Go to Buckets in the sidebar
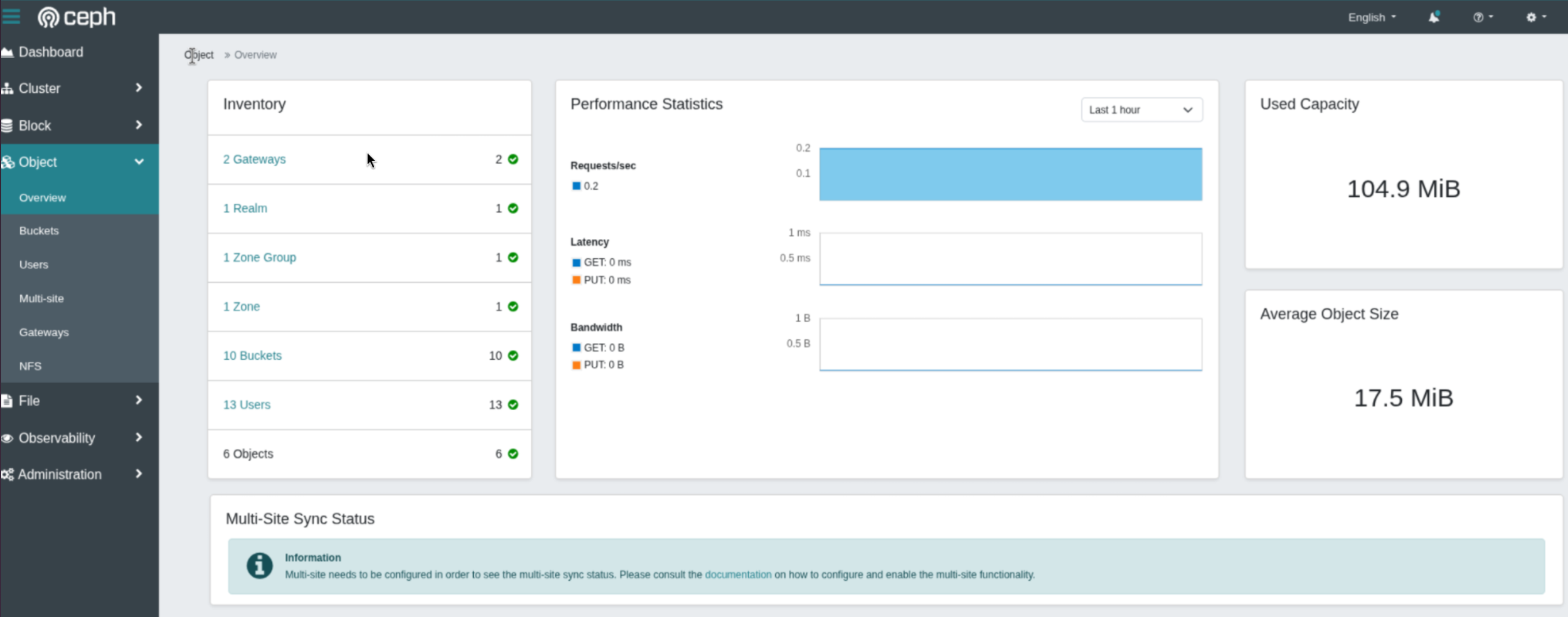Image resolution: width=1568 pixels, height=617 pixels. [x=39, y=231]
